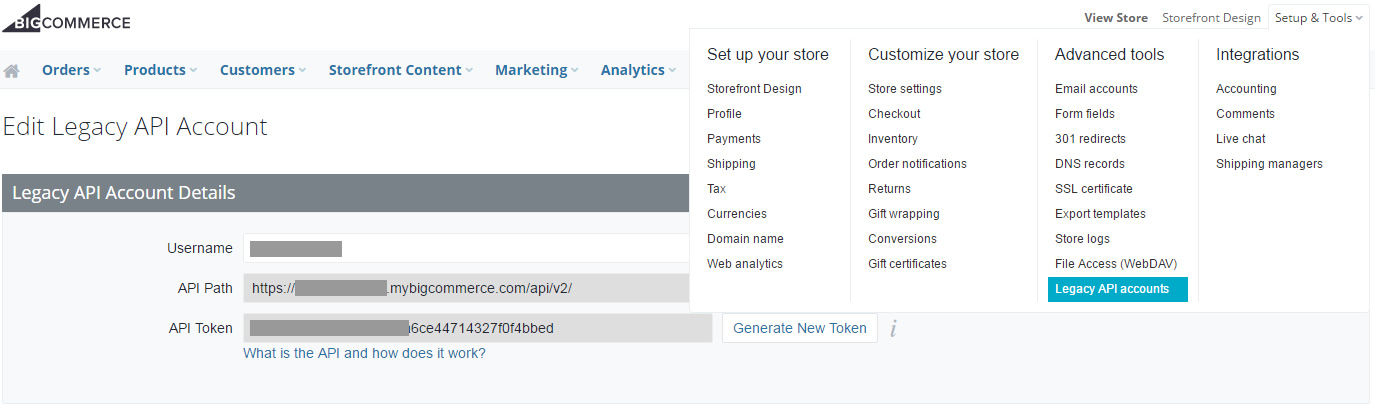Click the View Store link

point(1115,18)
